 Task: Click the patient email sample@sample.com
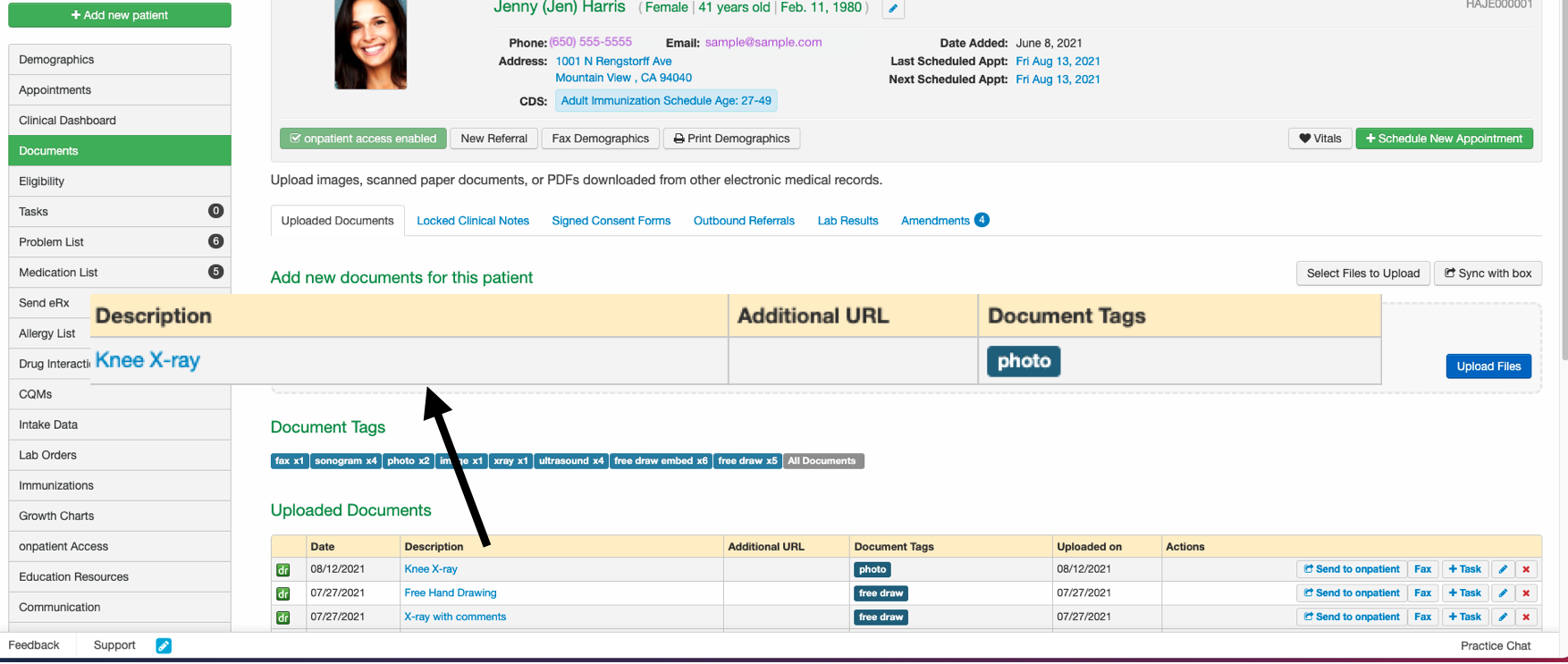pyautogui.click(x=763, y=42)
